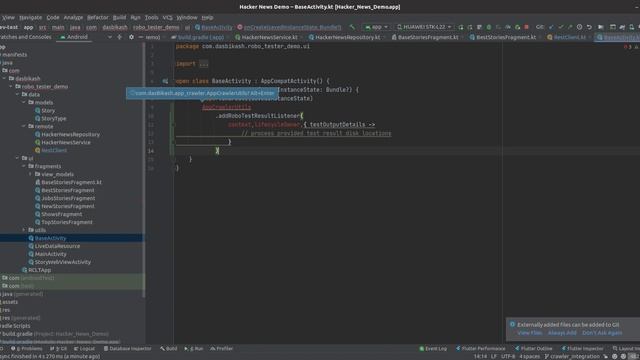Open the Refactor menu

tap(98, 18)
